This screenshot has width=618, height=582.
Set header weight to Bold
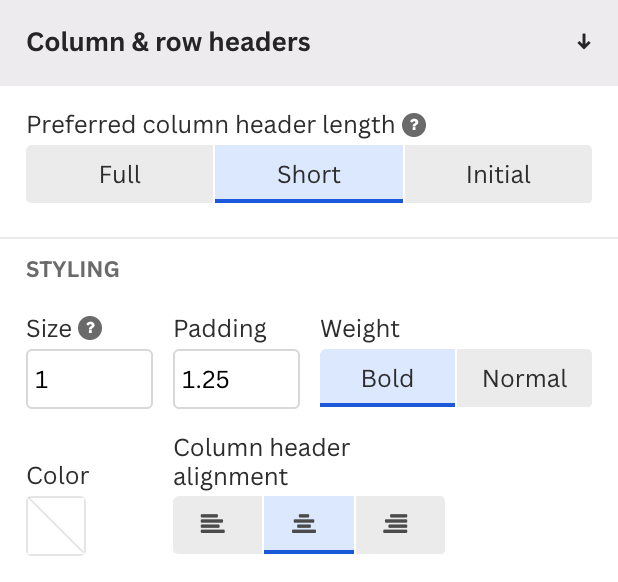(387, 378)
